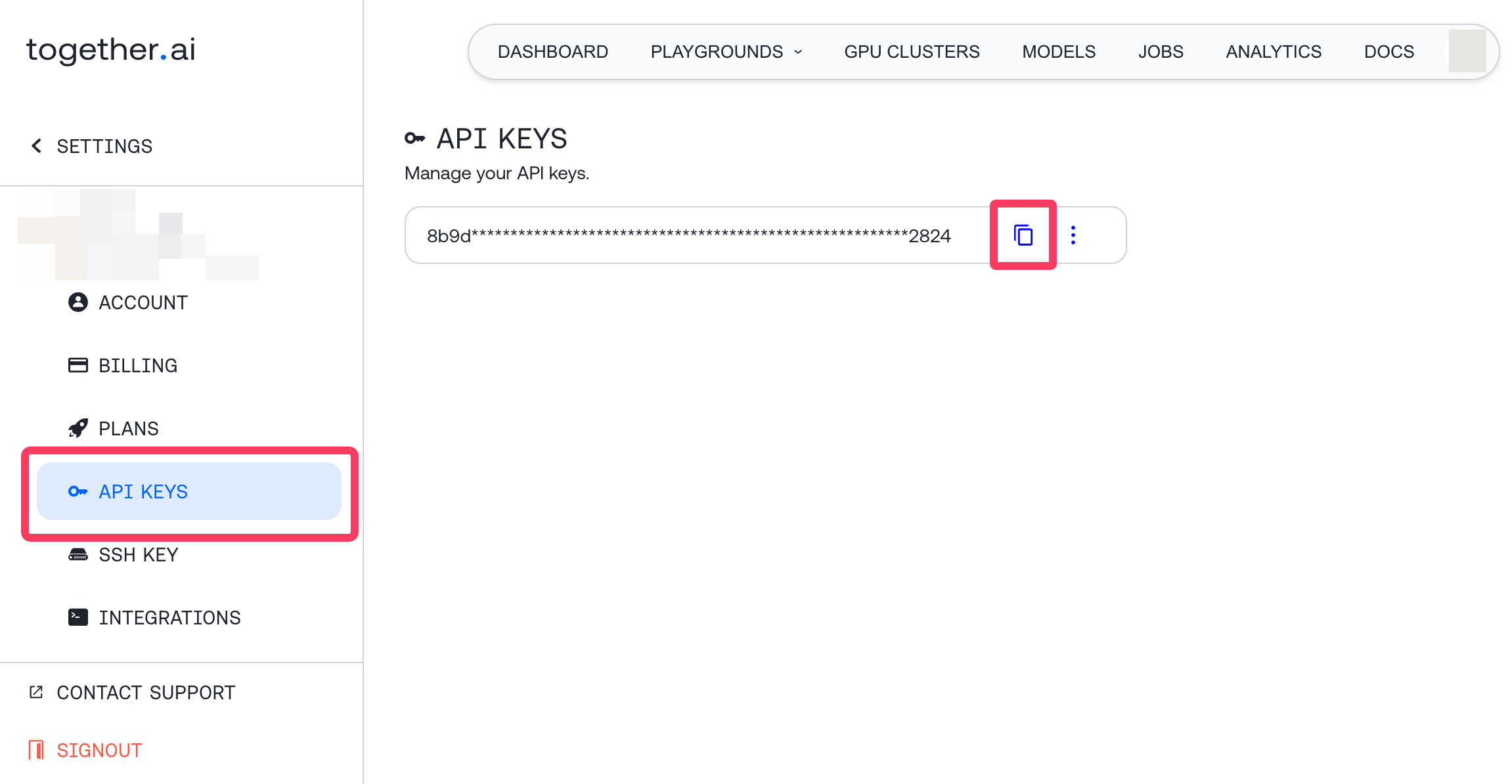Viewport: 1512px width, 784px height.
Task: Click the SSH Key icon in the sidebar
Action: pos(78,555)
